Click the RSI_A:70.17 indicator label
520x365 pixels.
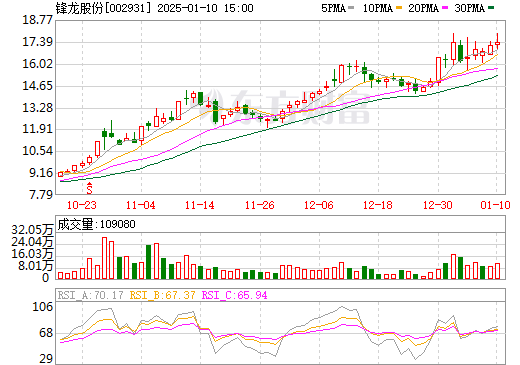point(90,295)
